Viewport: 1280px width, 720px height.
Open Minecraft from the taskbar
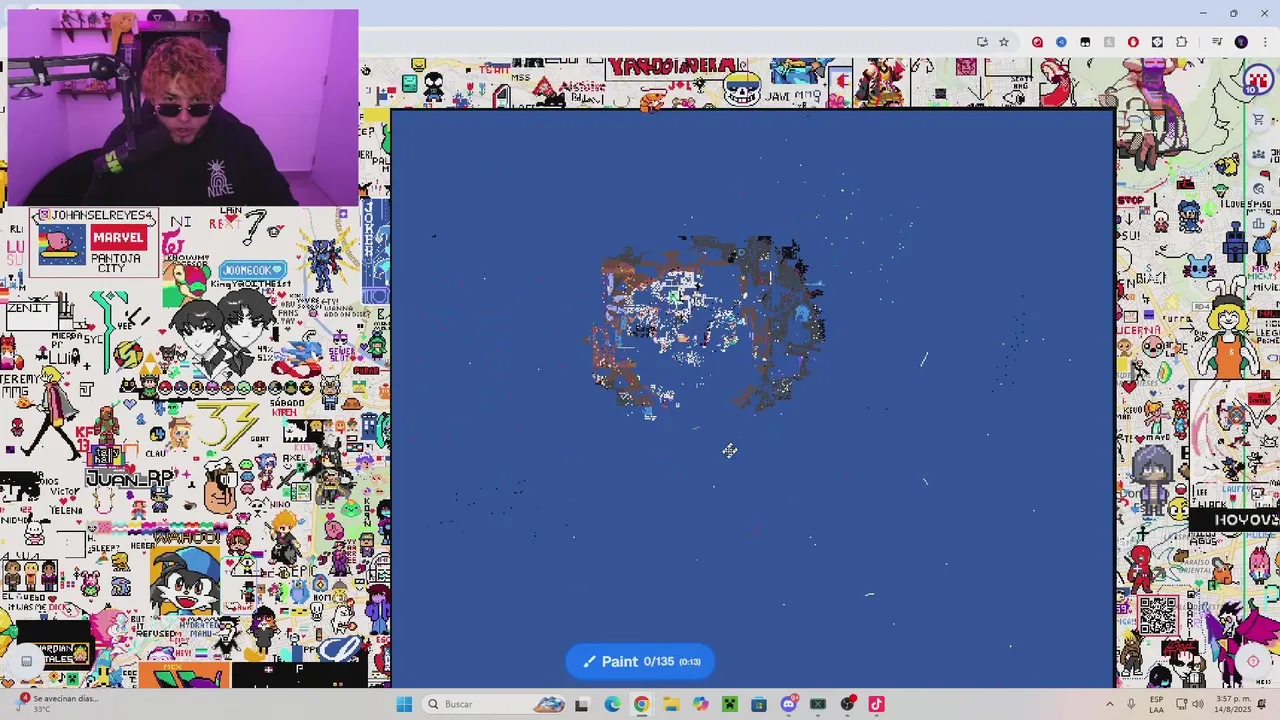pyautogui.click(x=729, y=704)
